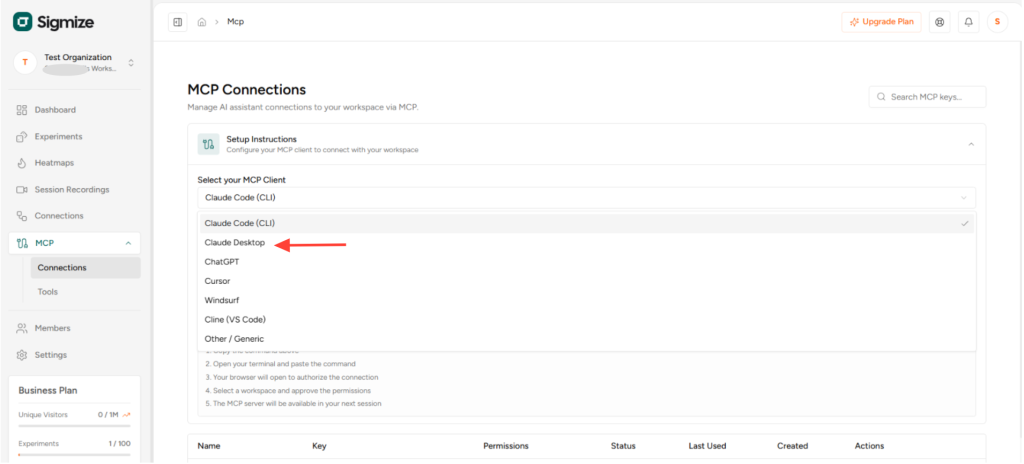Click the Last Used column header

tap(707, 446)
